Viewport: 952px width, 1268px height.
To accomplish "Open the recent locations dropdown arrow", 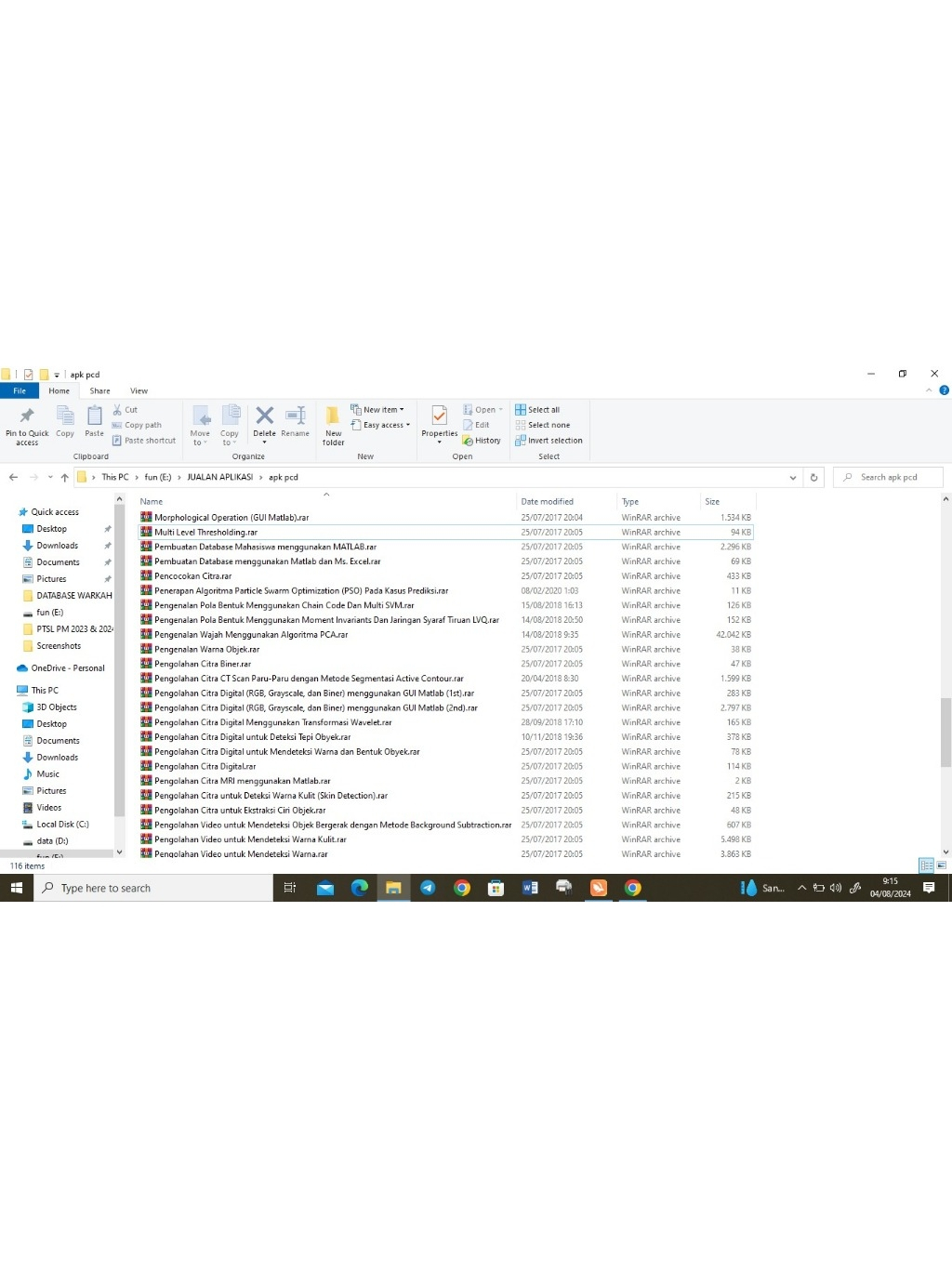I will 50,477.
